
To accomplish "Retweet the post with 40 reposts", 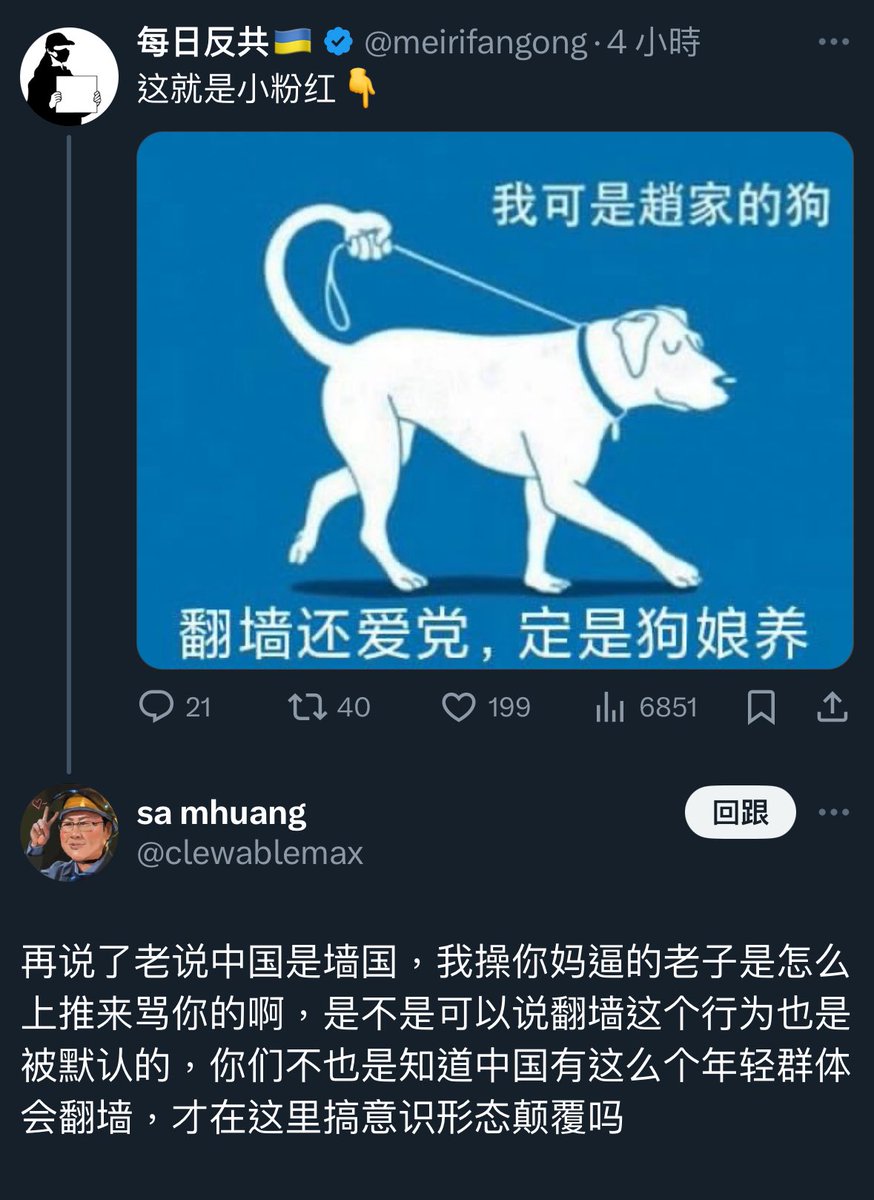I will point(328,707).
